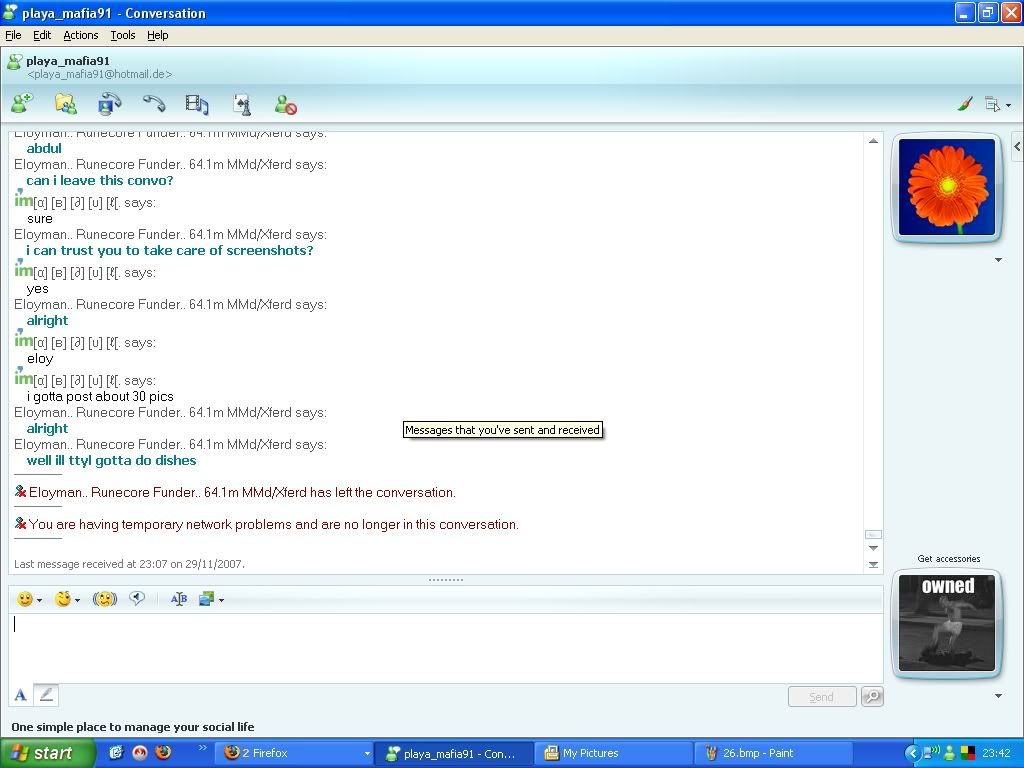Send a nudge
Screen dimensions: 1024x768
coord(105,599)
